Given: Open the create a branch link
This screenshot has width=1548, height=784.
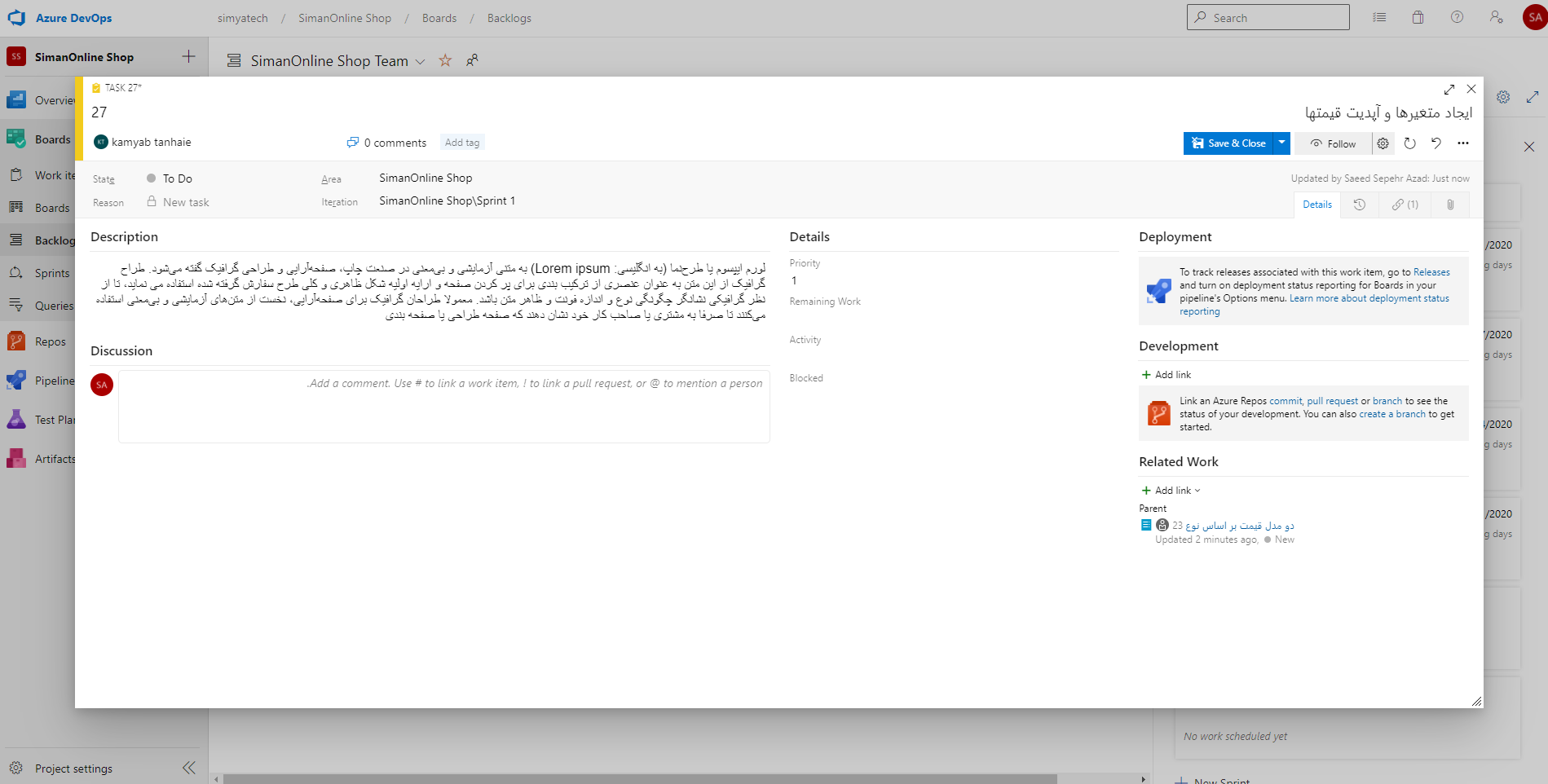Looking at the screenshot, I should tap(1392, 414).
